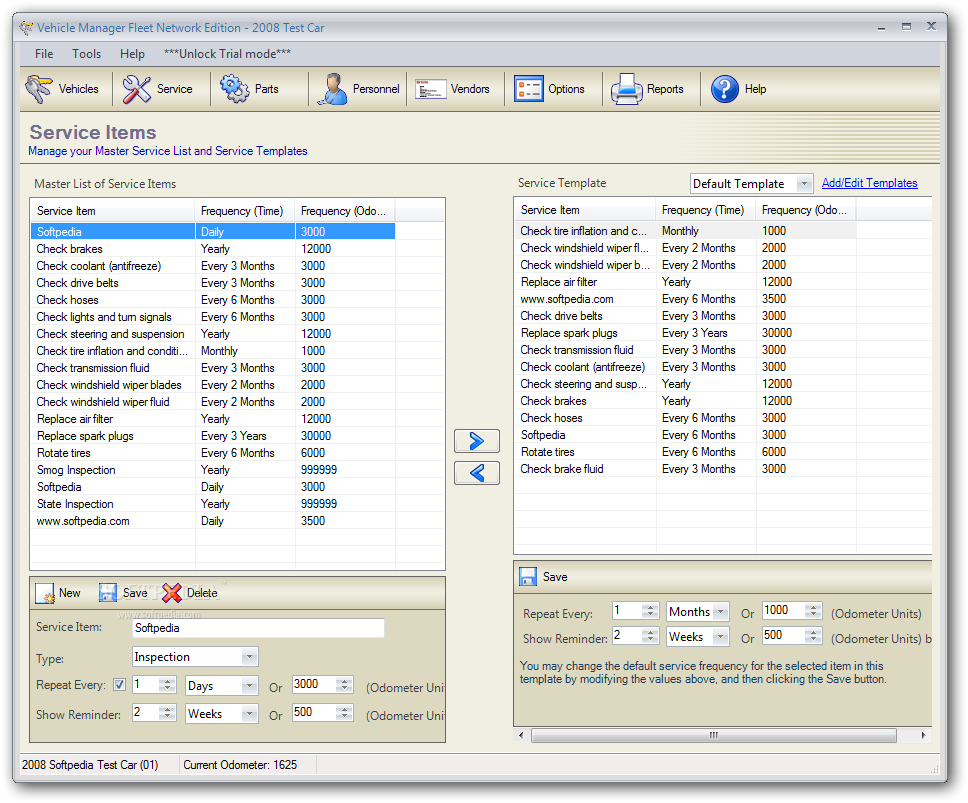Viewport: 968px width, 803px height.
Task: Select Rotate tires in master list
Action: 213,453
